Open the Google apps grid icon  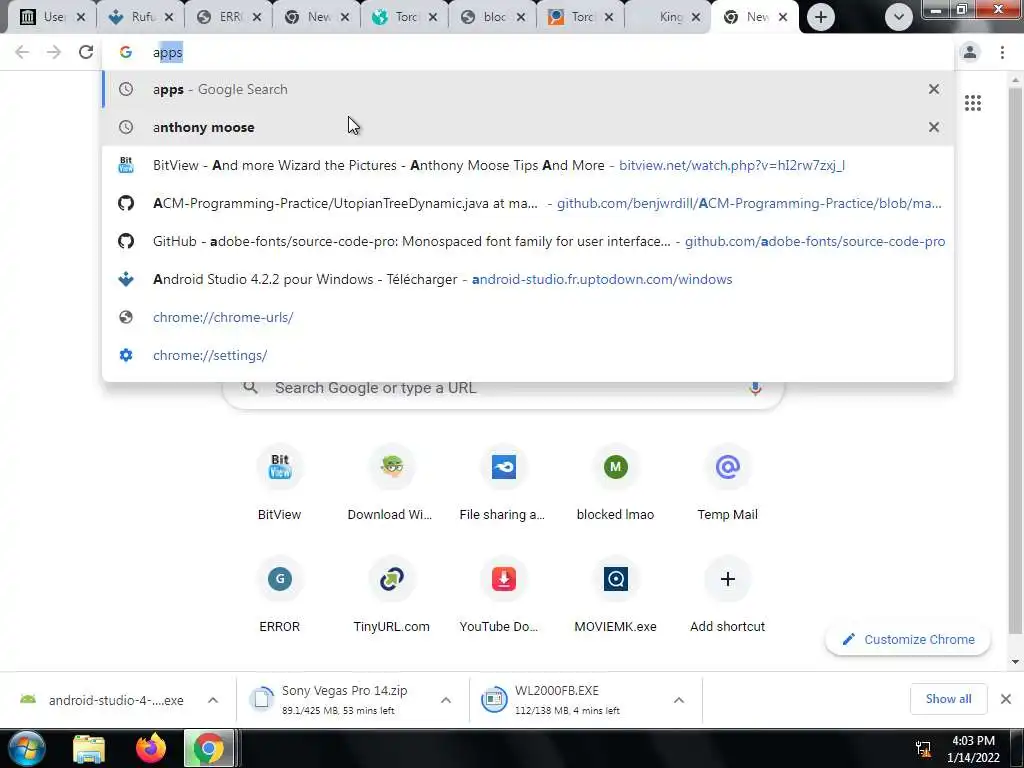tap(972, 103)
